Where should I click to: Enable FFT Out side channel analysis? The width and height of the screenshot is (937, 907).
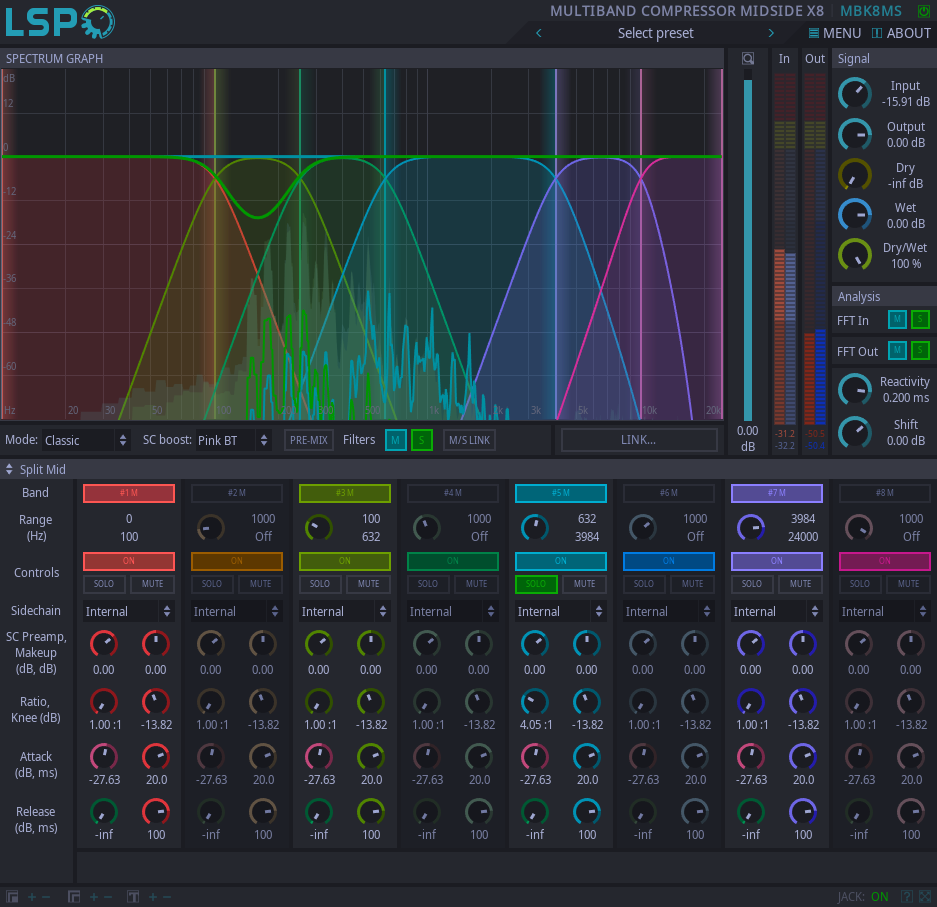pos(920,350)
